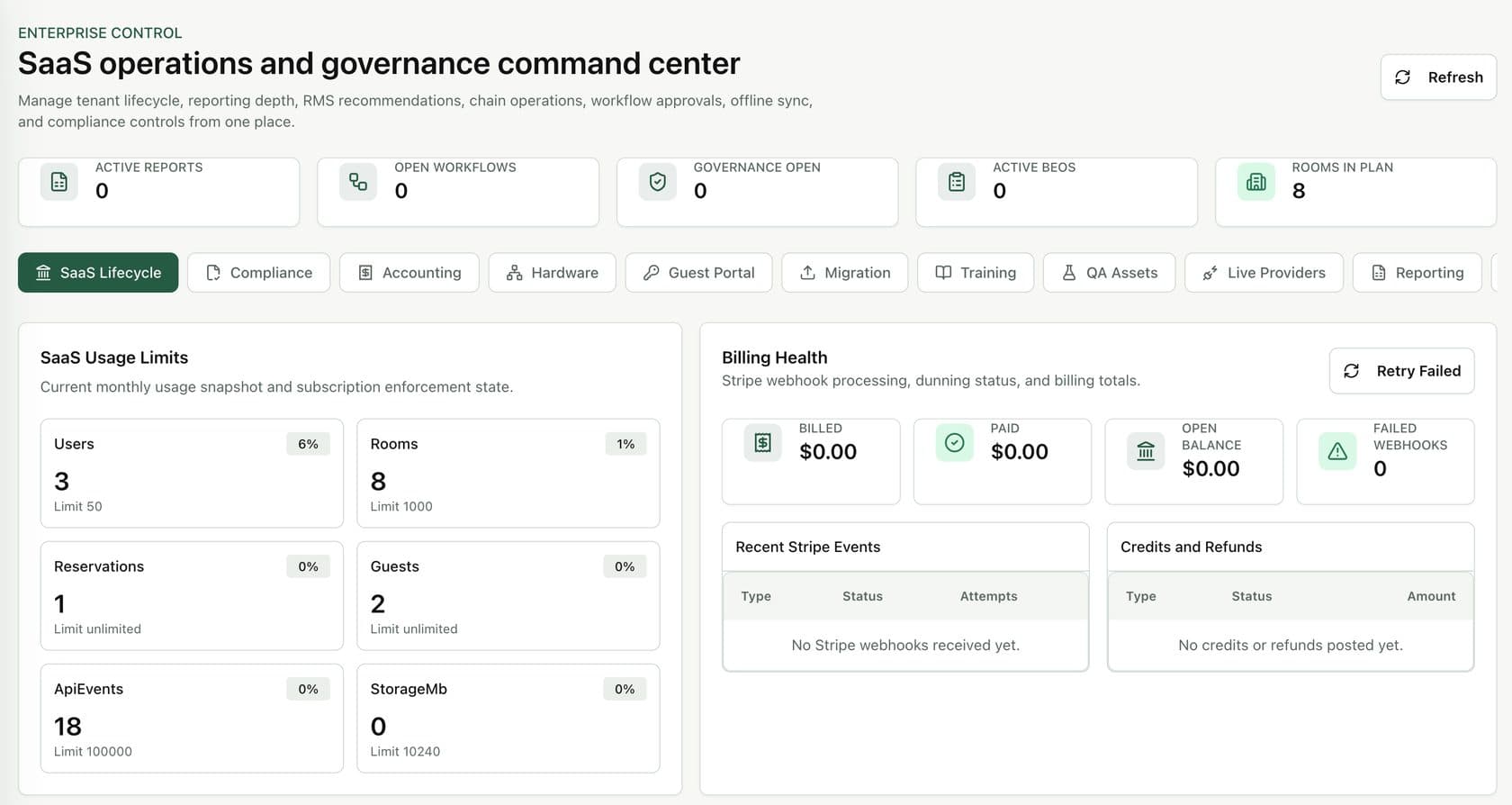
Task: Click the Status header in Recent Stripe Events
Action: pos(862,596)
